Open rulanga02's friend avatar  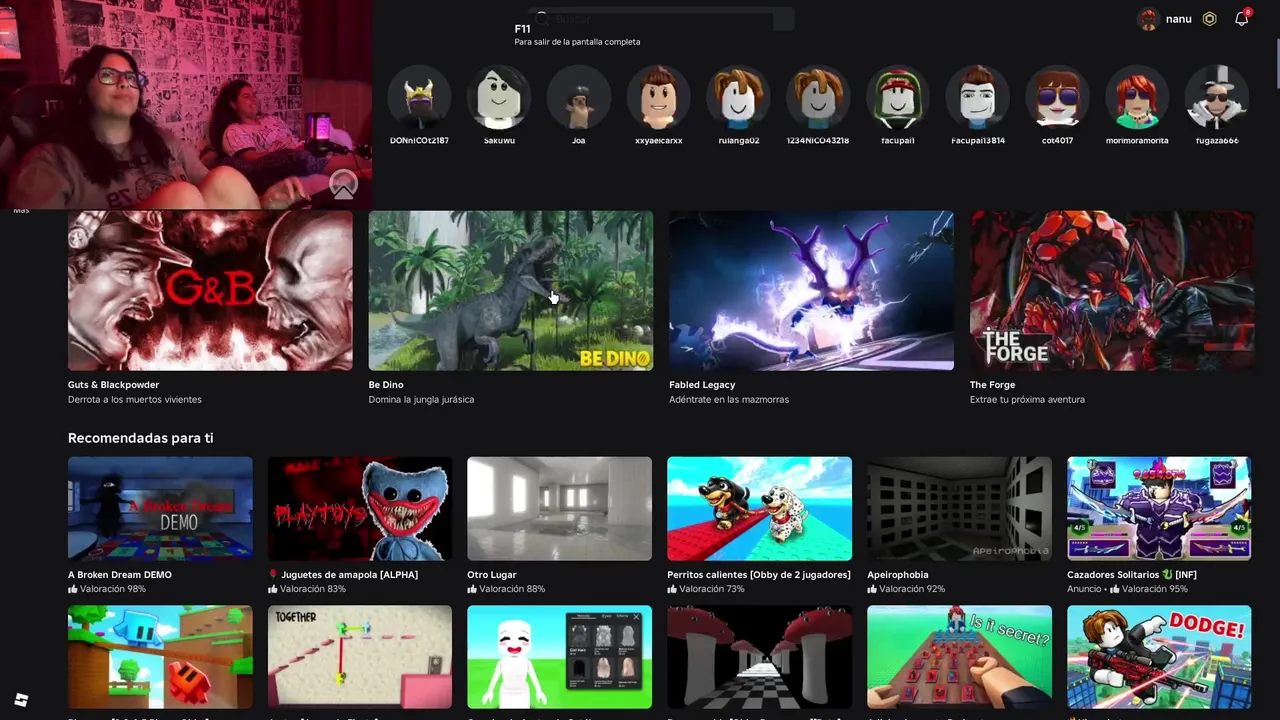click(x=738, y=98)
